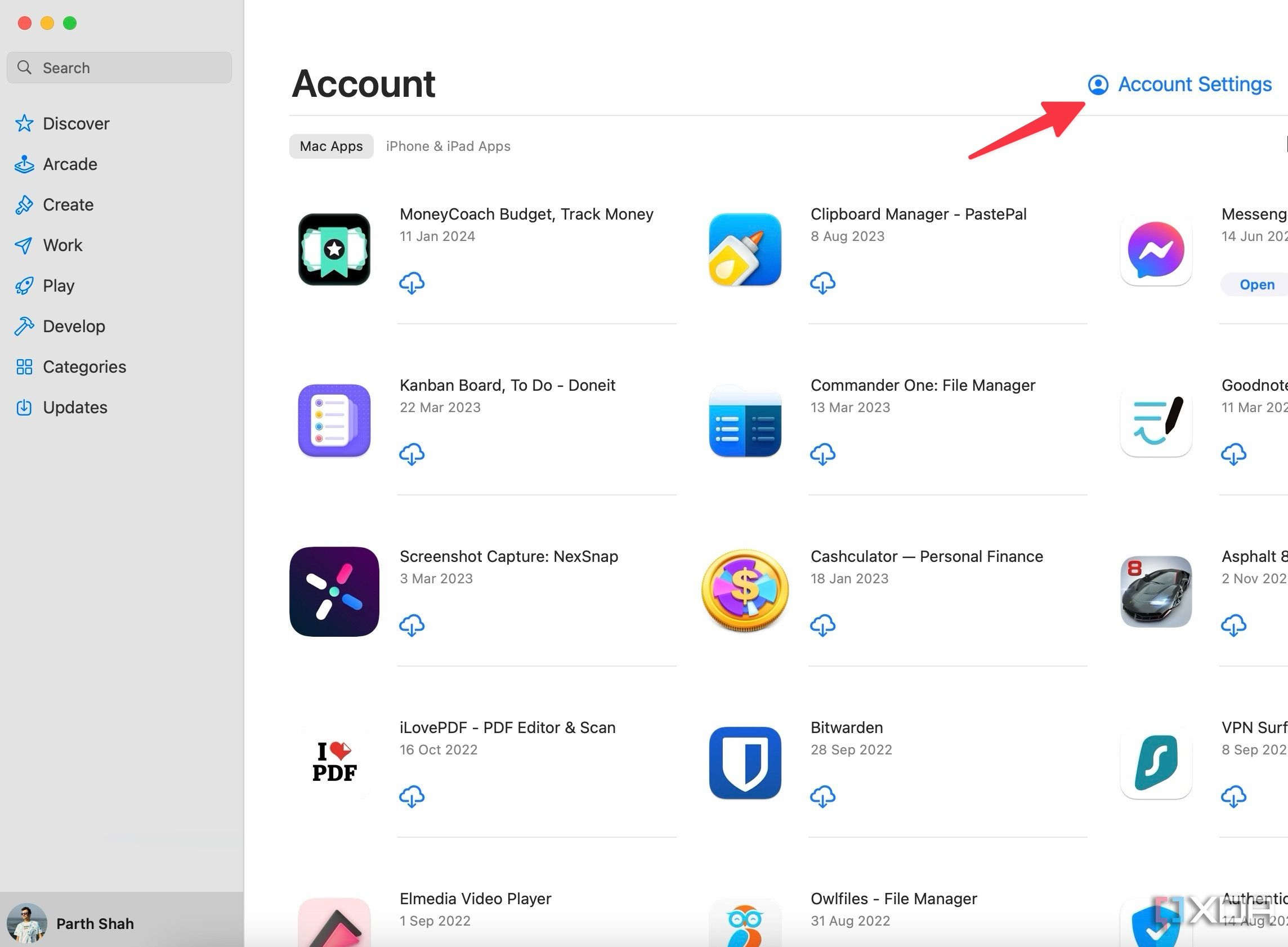This screenshot has height=947, width=1288.
Task: Click the Kanban Board Doneit download icon
Action: coord(412,453)
